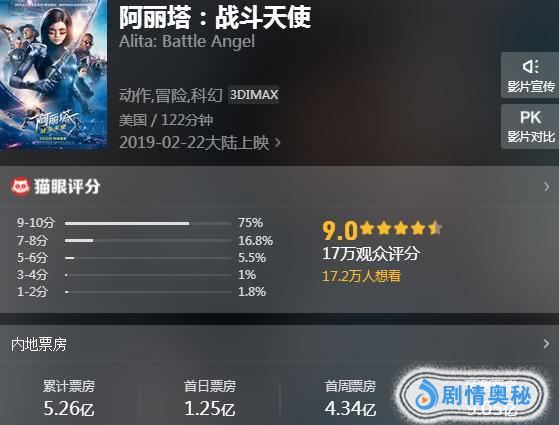
Task: Select the 首周票房 4.34亿 figure
Action: click(x=350, y=409)
